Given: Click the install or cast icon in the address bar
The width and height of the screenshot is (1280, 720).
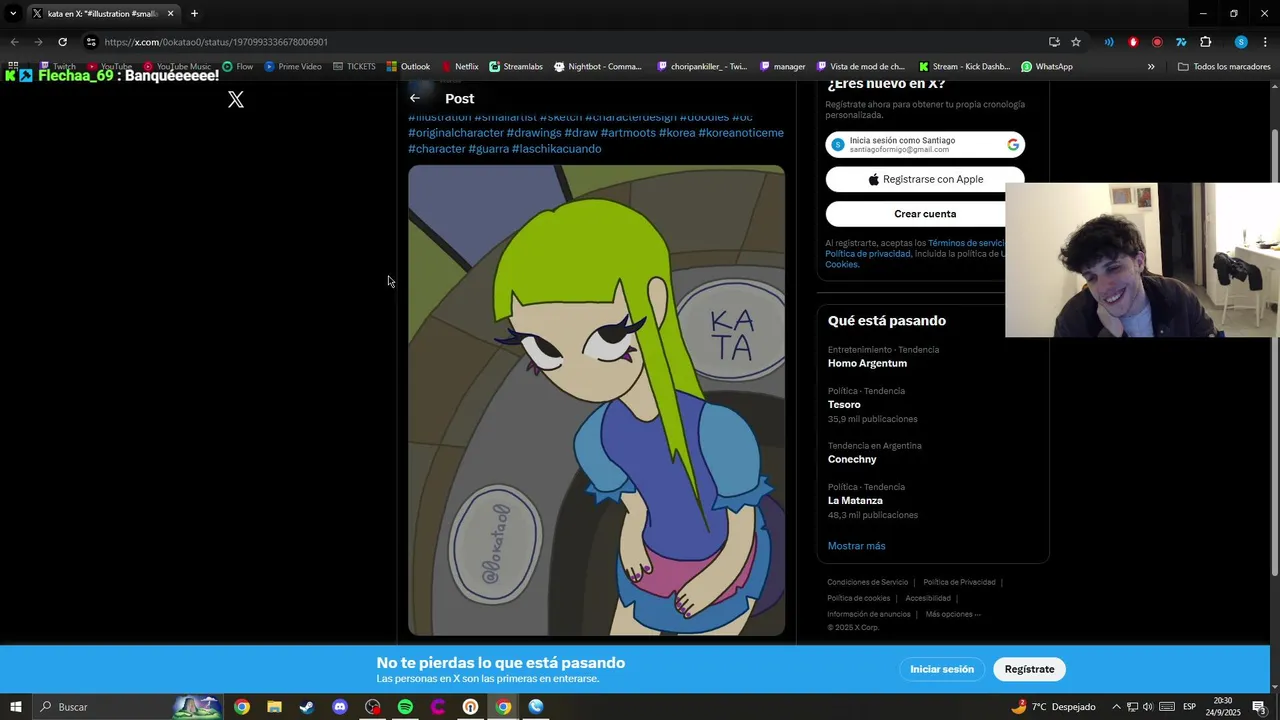Looking at the screenshot, I should pyautogui.click(x=1054, y=42).
